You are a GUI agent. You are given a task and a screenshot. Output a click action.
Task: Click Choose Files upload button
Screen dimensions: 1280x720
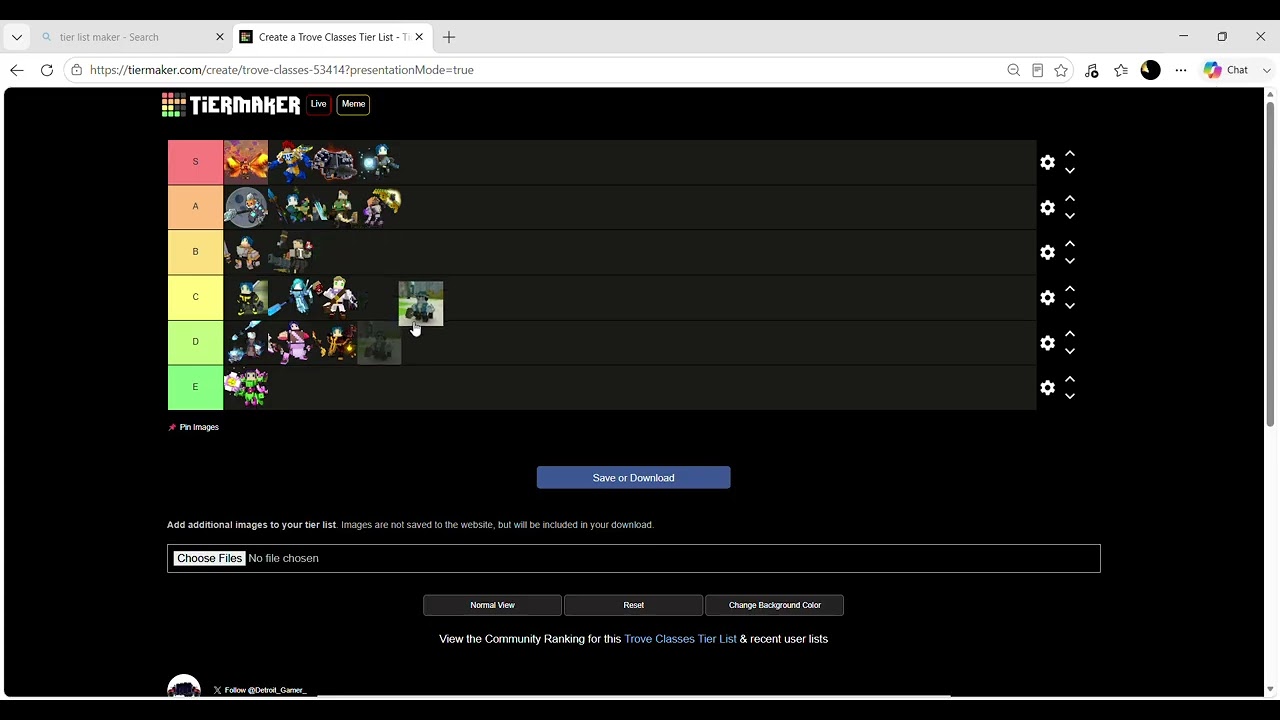tap(209, 558)
